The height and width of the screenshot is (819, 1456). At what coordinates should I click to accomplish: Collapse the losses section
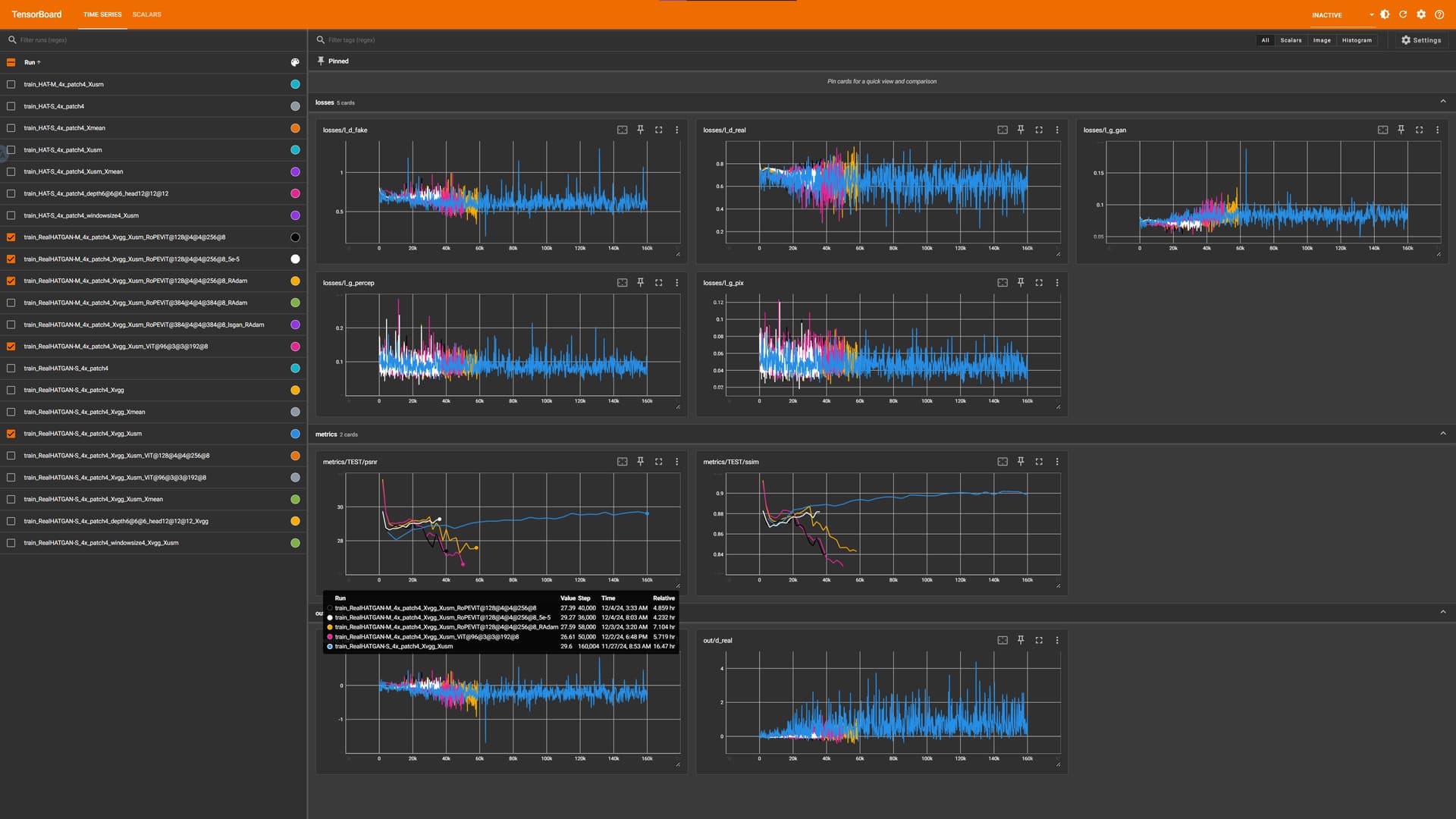tap(1443, 102)
